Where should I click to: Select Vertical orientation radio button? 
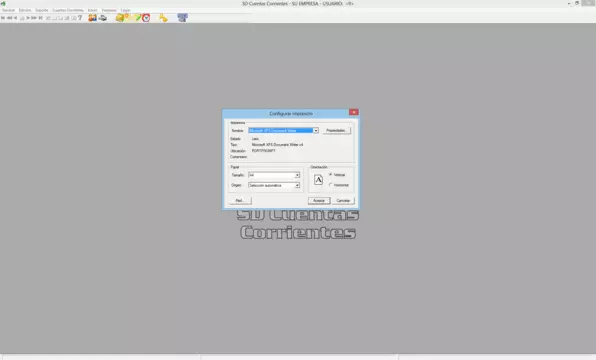coord(331,174)
